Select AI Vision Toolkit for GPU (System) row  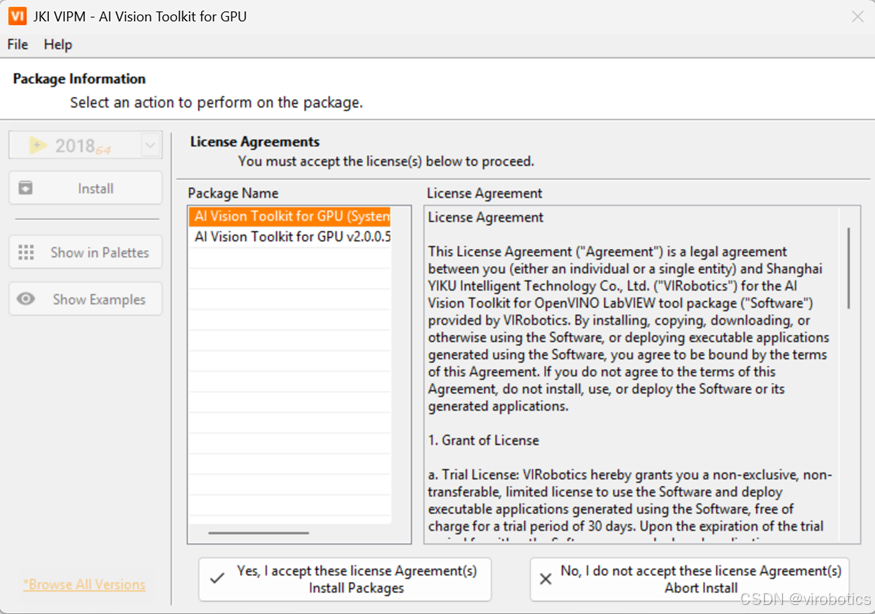[290, 216]
